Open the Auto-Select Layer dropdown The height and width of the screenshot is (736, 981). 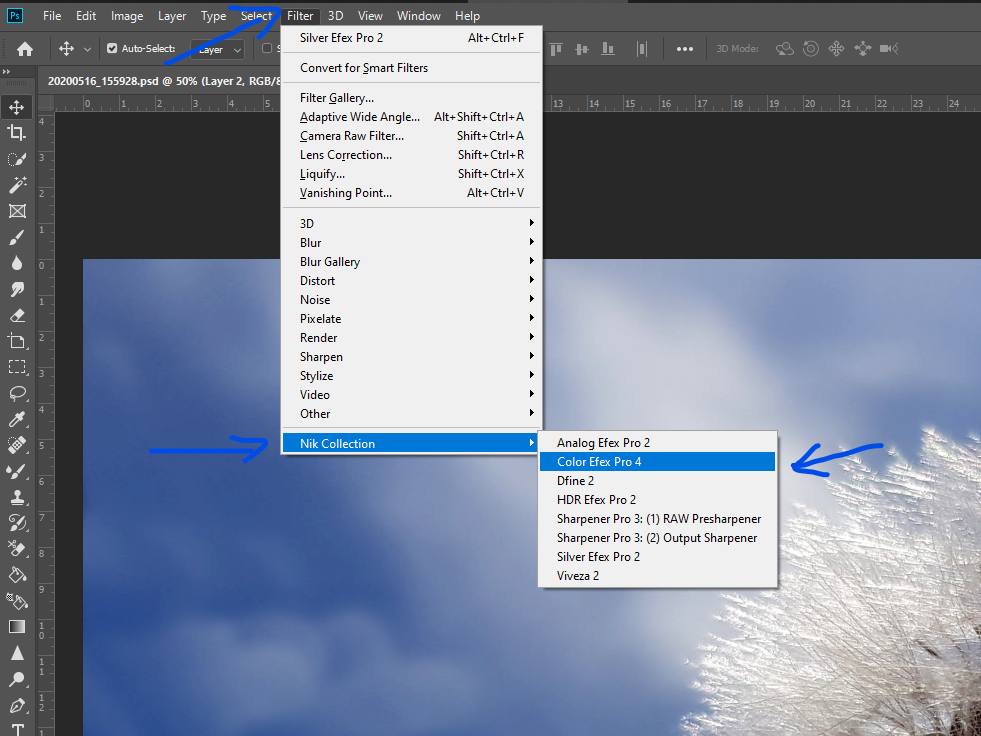217,49
